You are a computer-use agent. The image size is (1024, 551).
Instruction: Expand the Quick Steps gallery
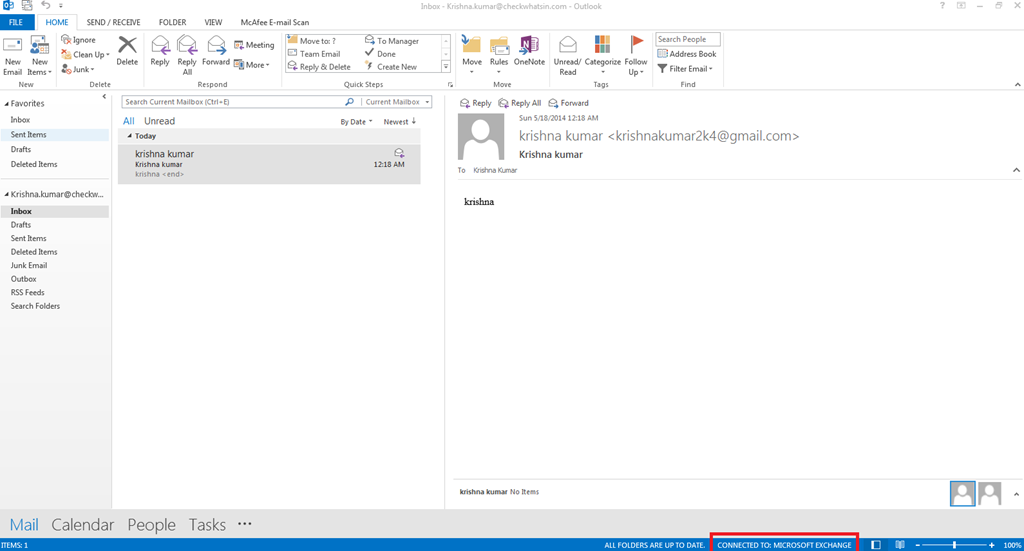[446, 67]
